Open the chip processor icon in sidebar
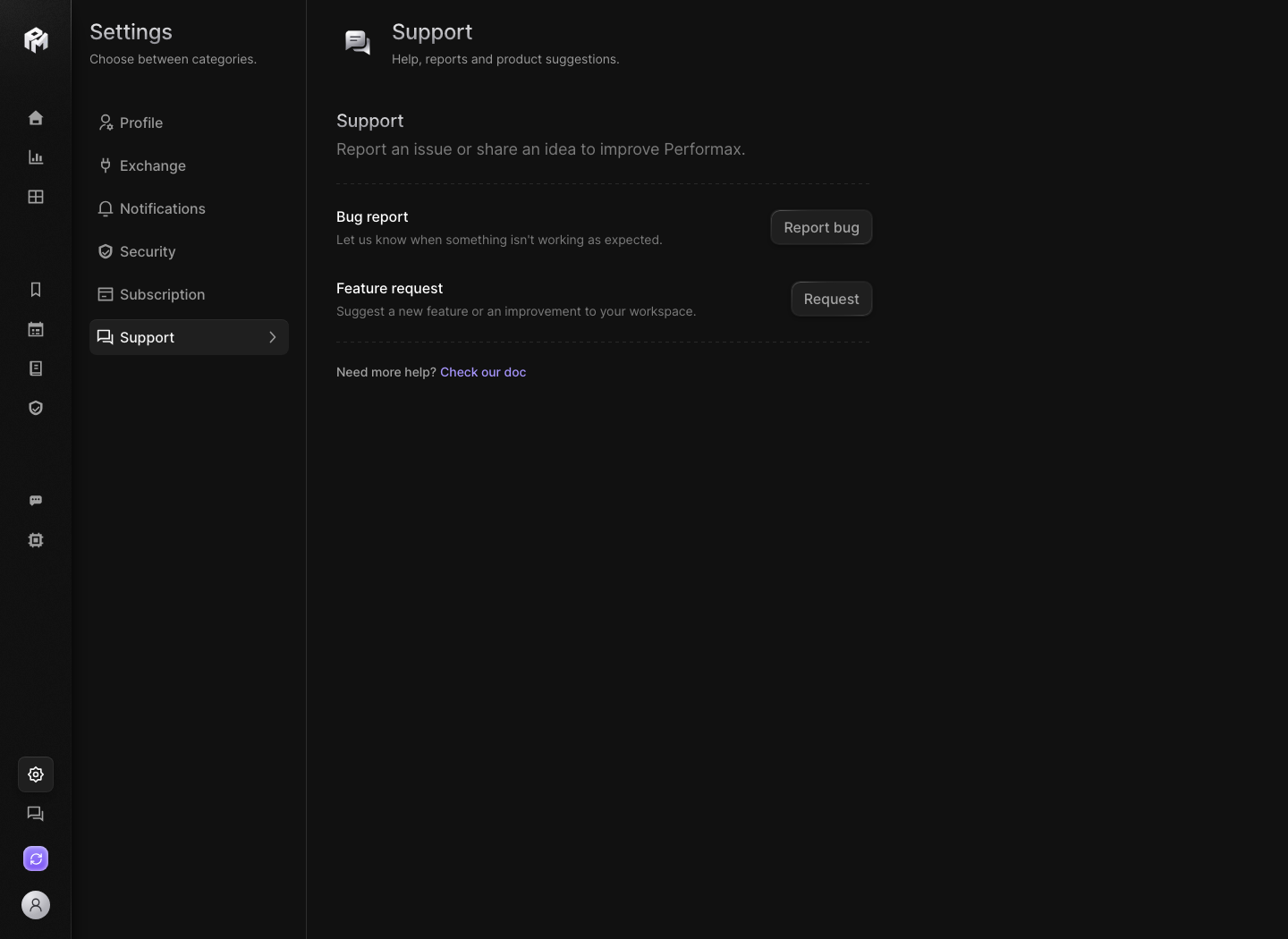Image resolution: width=1288 pixels, height=939 pixels. pyautogui.click(x=36, y=540)
